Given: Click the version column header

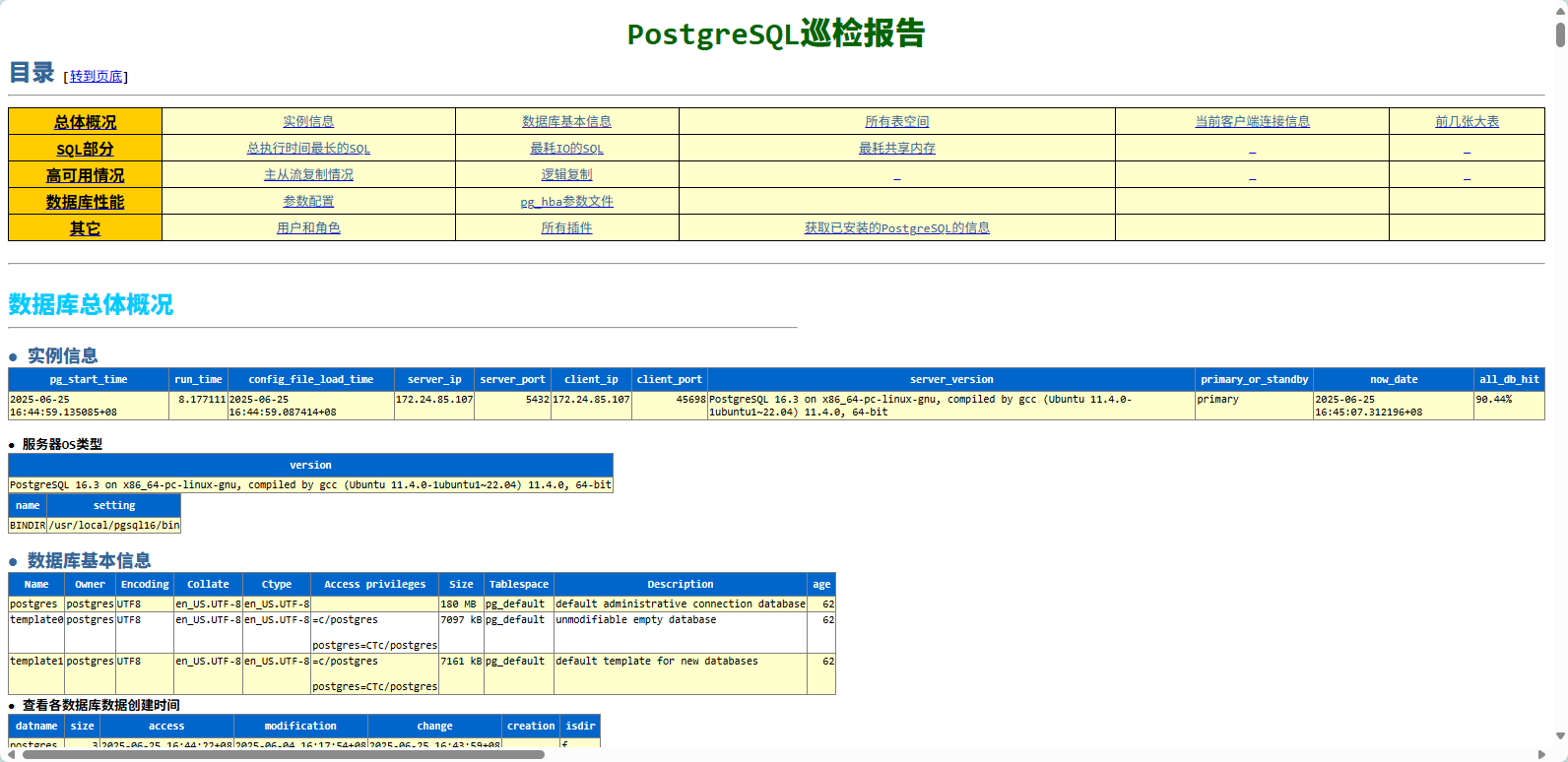Looking at the screenshot, I should tap(310, 465).
